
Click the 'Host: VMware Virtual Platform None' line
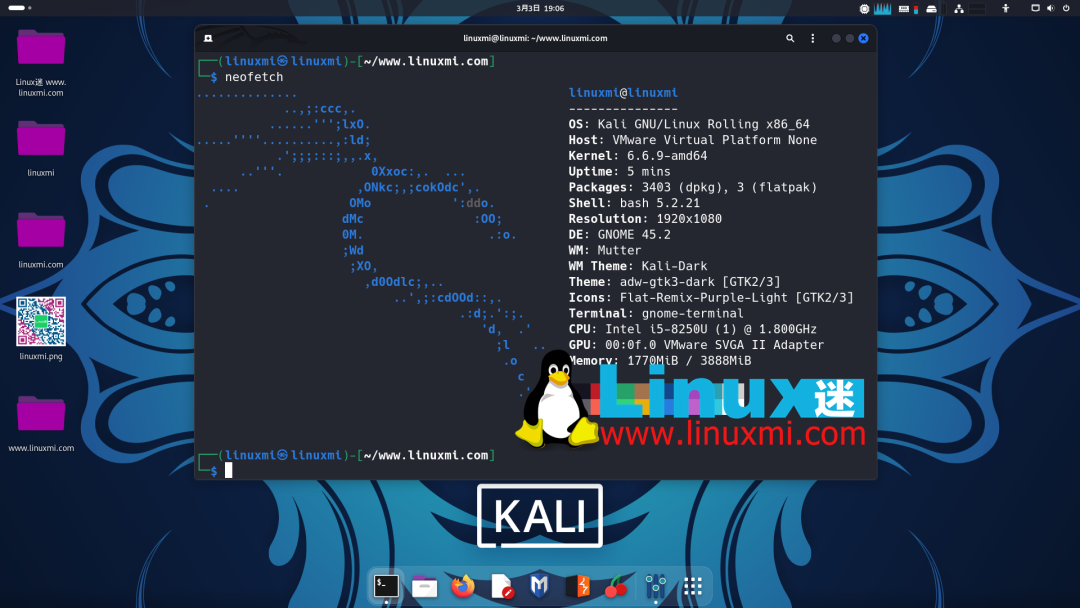692,140
